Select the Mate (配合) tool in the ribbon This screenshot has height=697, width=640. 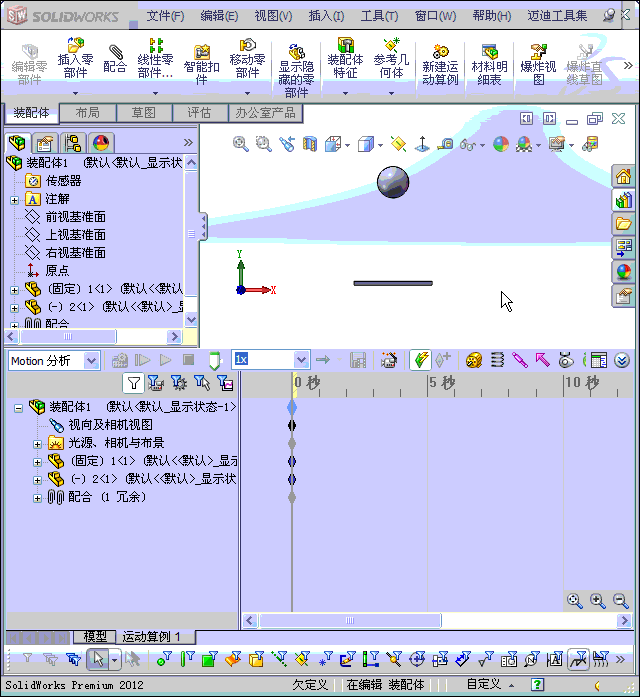pos(115,58)
